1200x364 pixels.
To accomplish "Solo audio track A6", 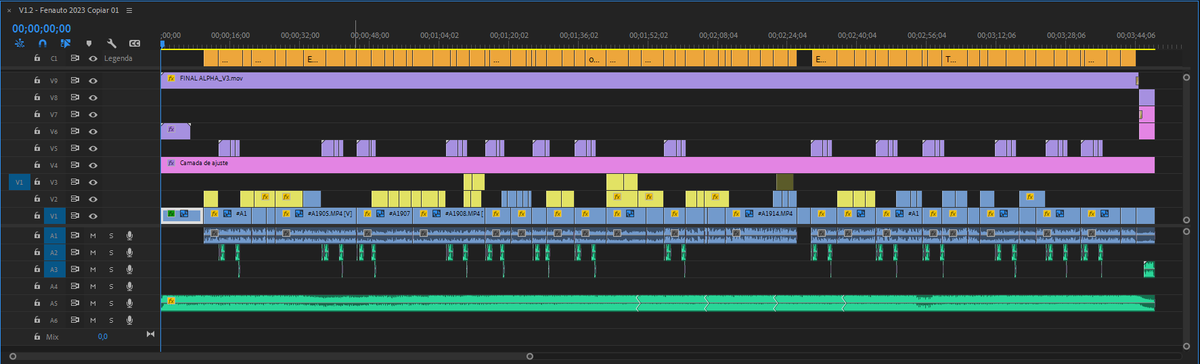I will coord(111,320).
